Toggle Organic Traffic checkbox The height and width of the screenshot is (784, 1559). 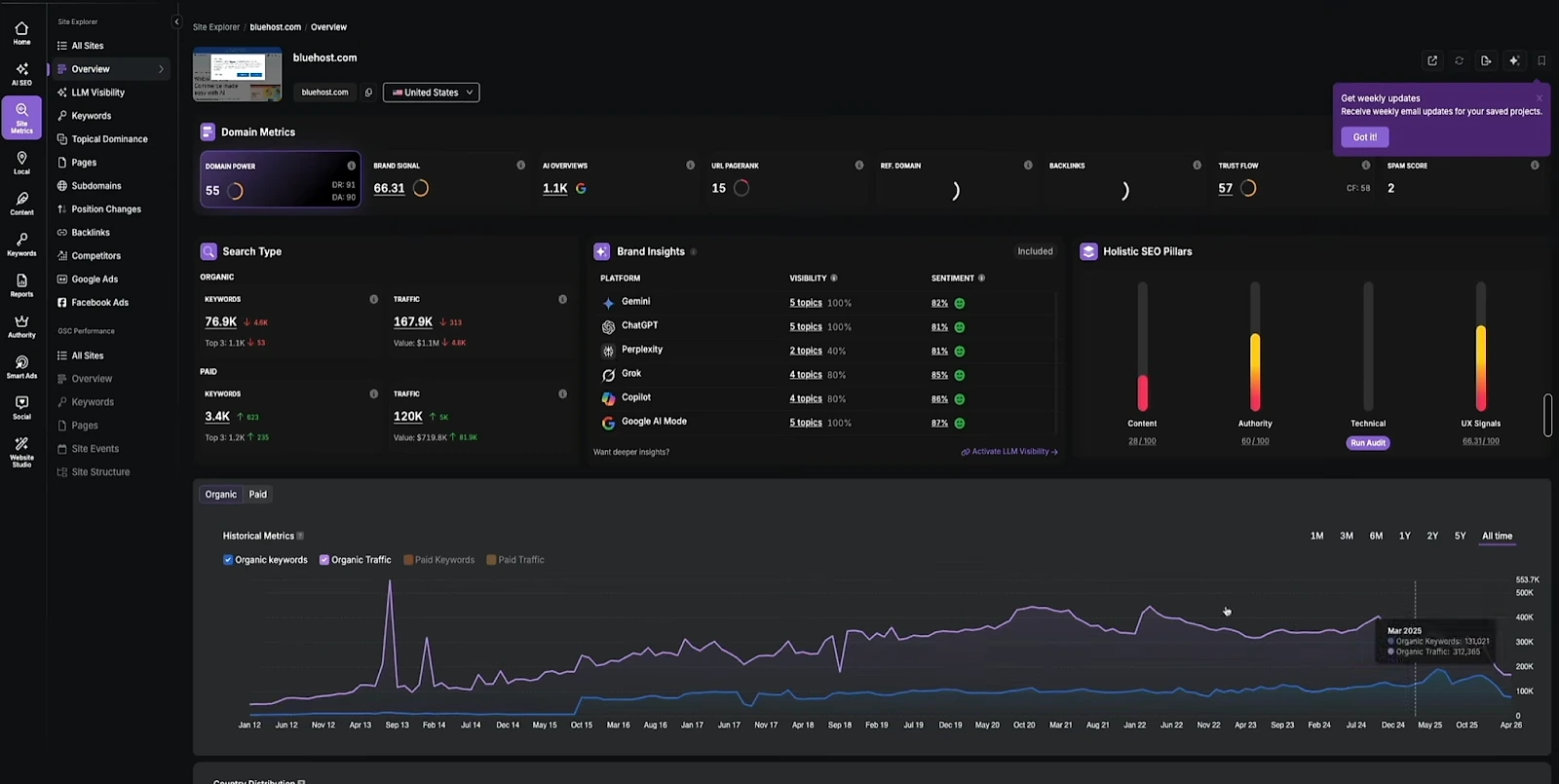(324, 560)
